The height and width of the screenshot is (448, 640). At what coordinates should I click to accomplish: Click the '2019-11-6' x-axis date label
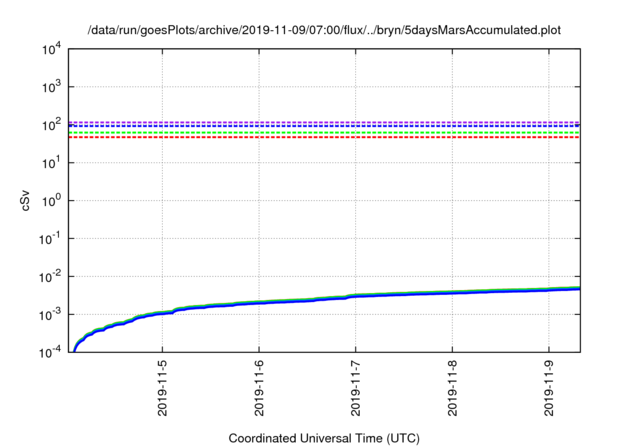259,388
